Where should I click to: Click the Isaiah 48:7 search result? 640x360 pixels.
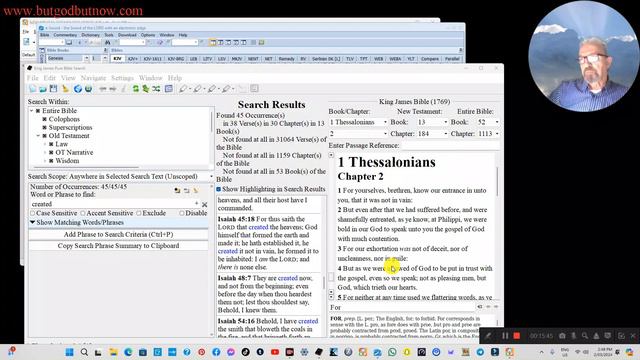click(x=269, y=294)
